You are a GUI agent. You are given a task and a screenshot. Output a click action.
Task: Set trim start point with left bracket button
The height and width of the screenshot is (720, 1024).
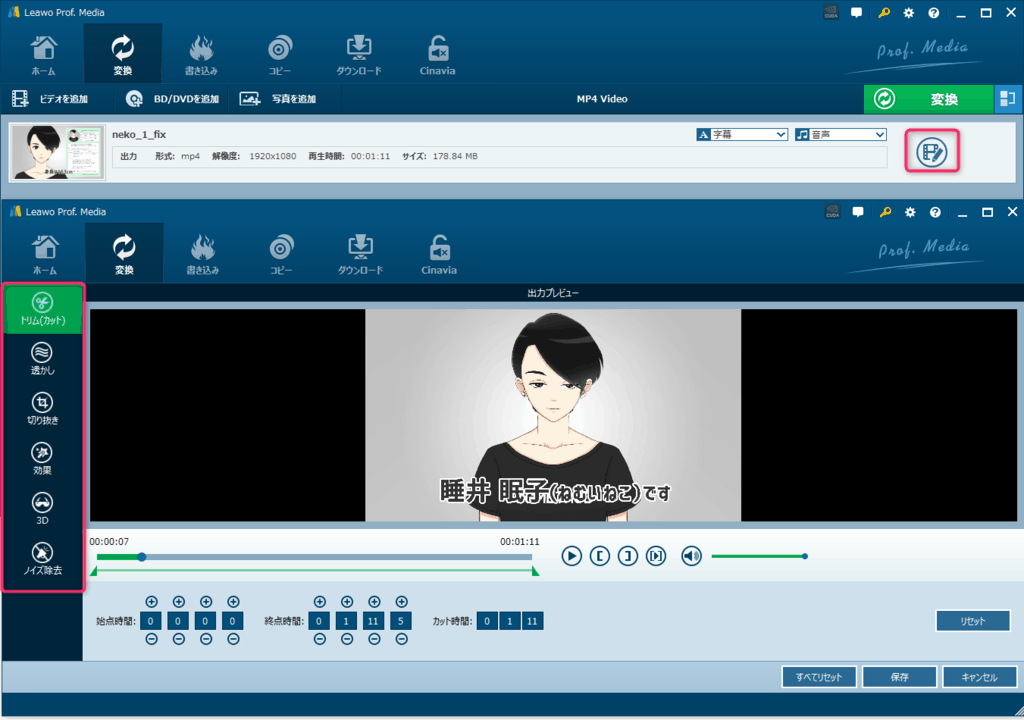(x=600, y=556)
